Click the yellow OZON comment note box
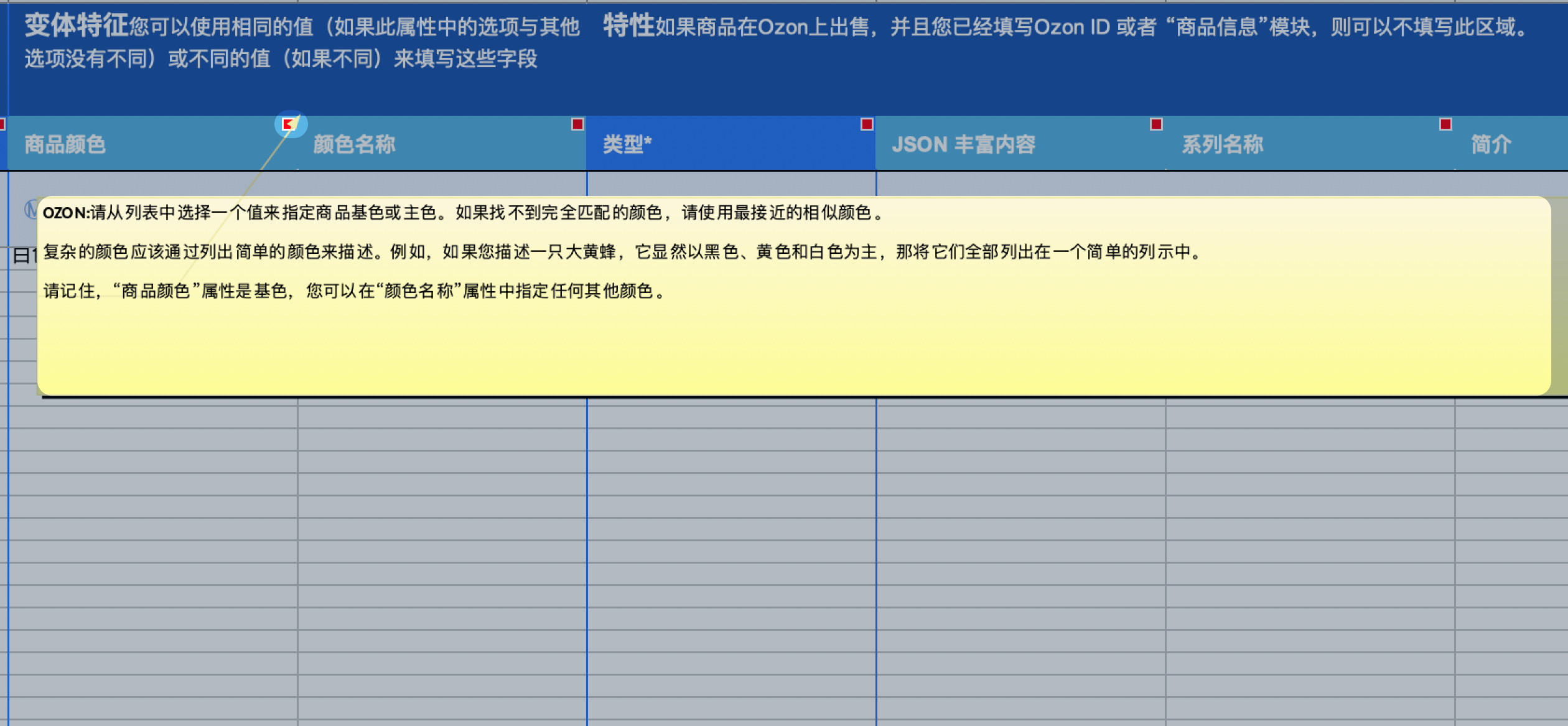Viewport: 1568px width, 726px height. click(x=794, y=296)
